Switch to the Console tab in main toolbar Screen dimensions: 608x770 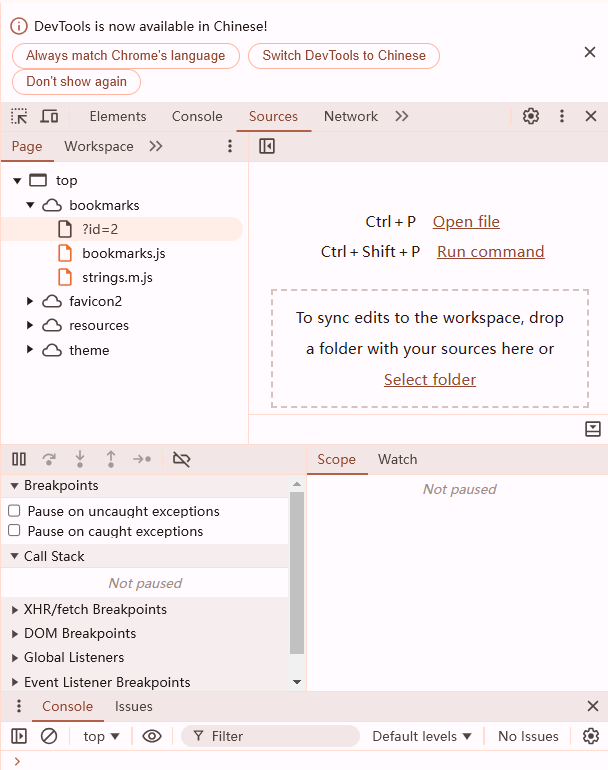point(197,116)
